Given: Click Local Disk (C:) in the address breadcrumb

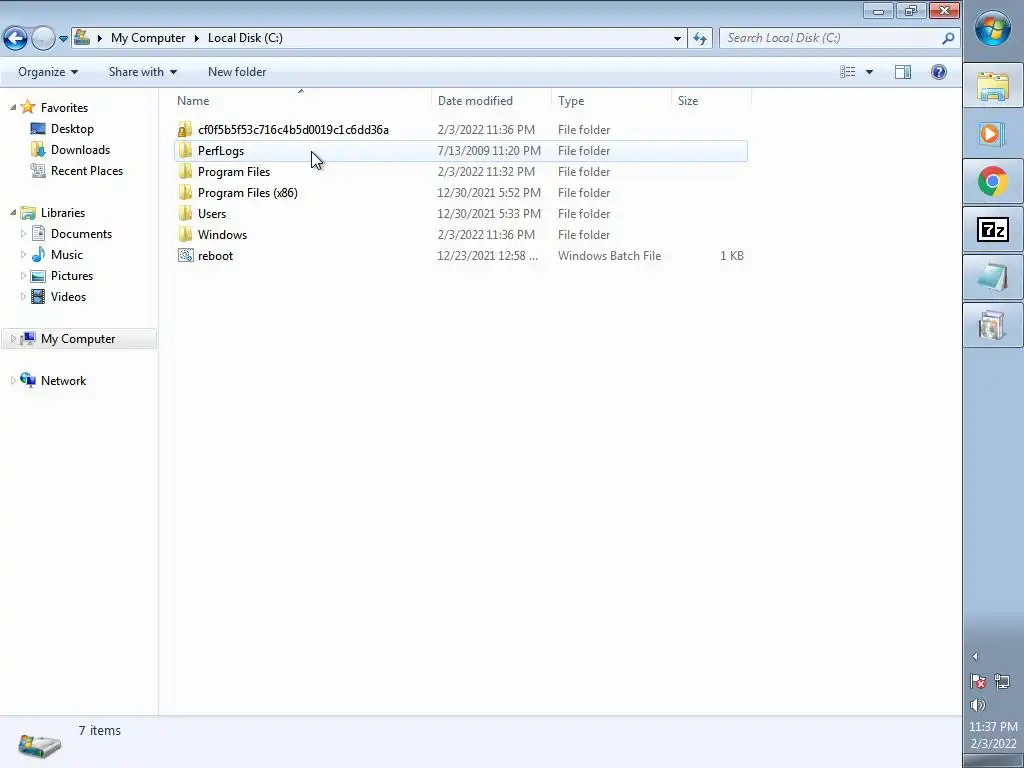Looking at the screenshot, I should click(245, 38).
